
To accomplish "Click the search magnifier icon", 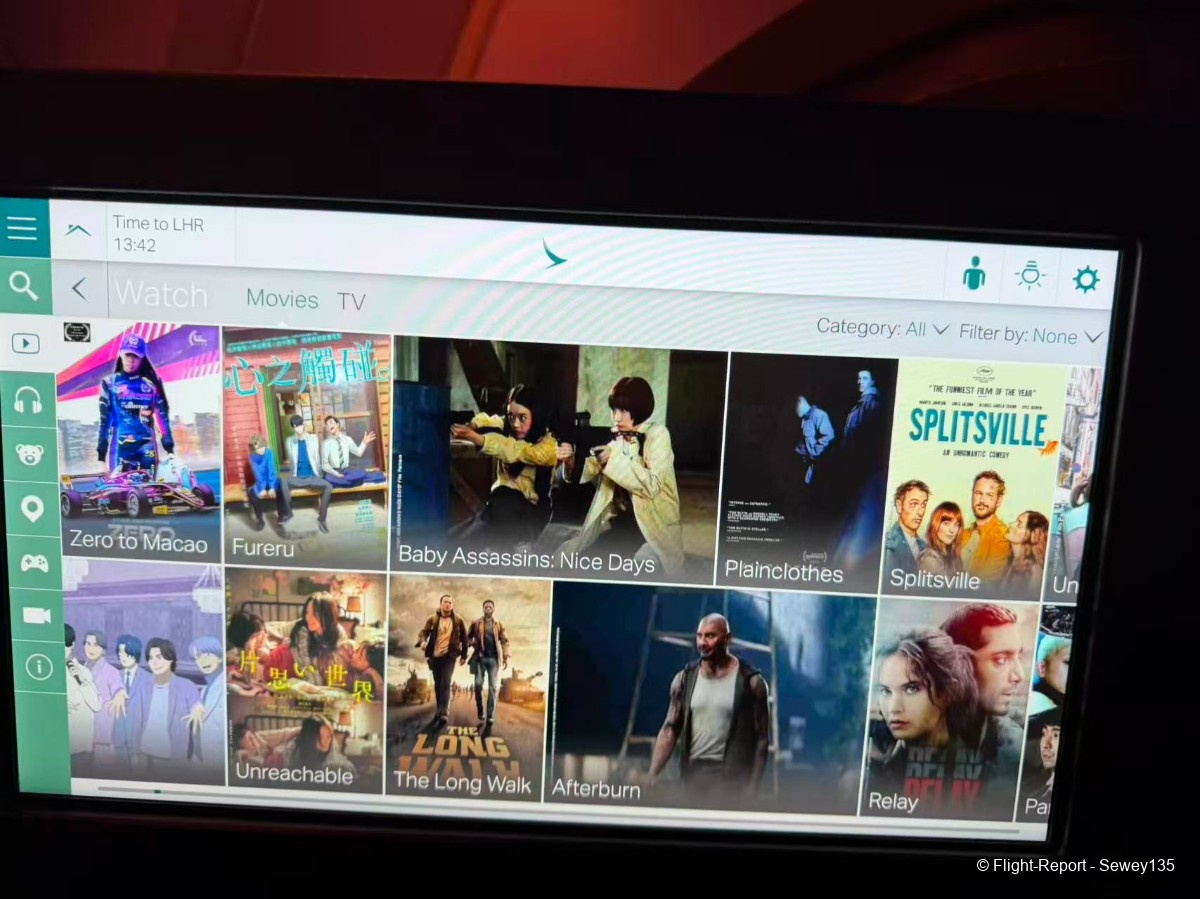I will click(23, 287).
